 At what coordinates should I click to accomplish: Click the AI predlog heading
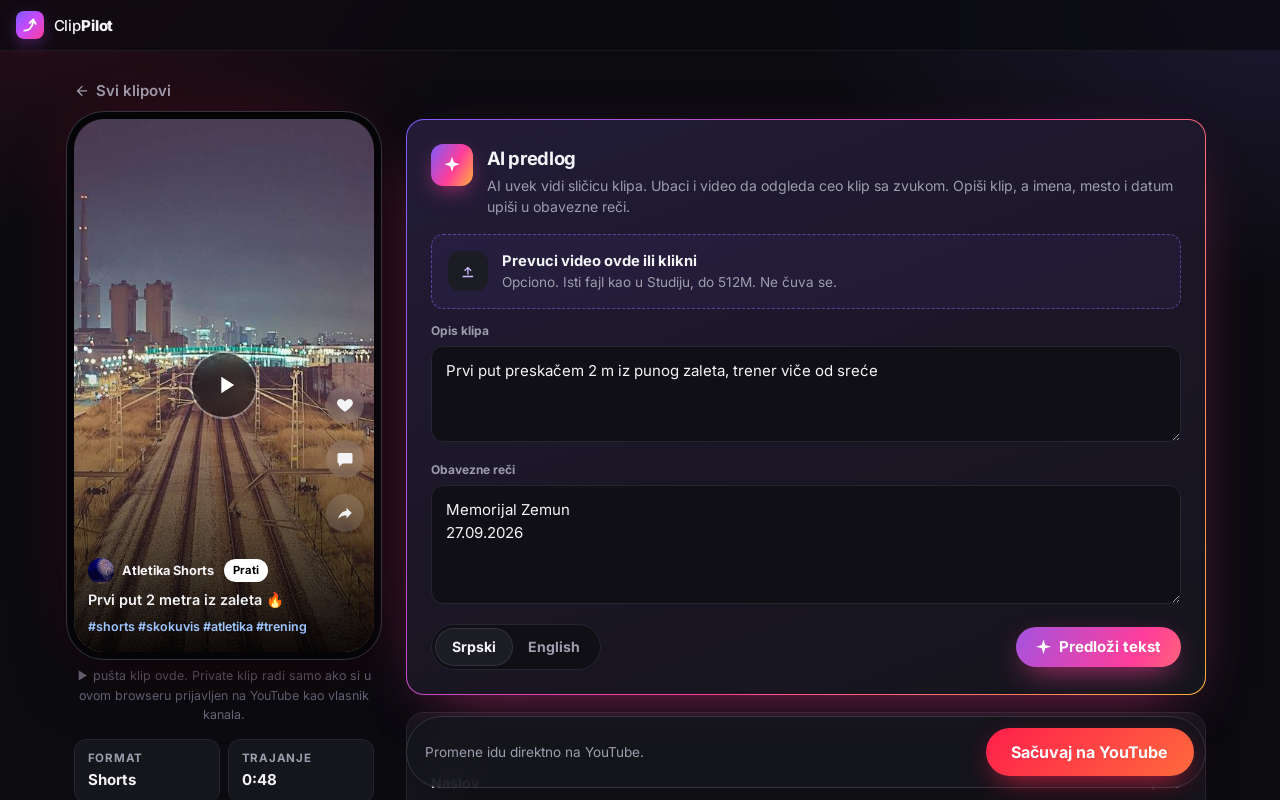coord(531,158)
